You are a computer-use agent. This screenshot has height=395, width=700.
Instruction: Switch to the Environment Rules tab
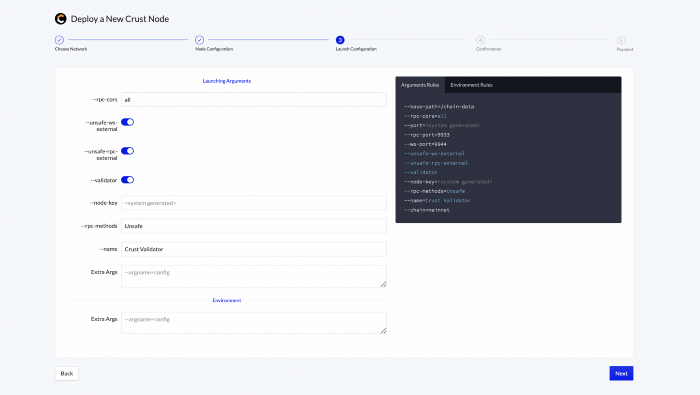click(471, 85)
